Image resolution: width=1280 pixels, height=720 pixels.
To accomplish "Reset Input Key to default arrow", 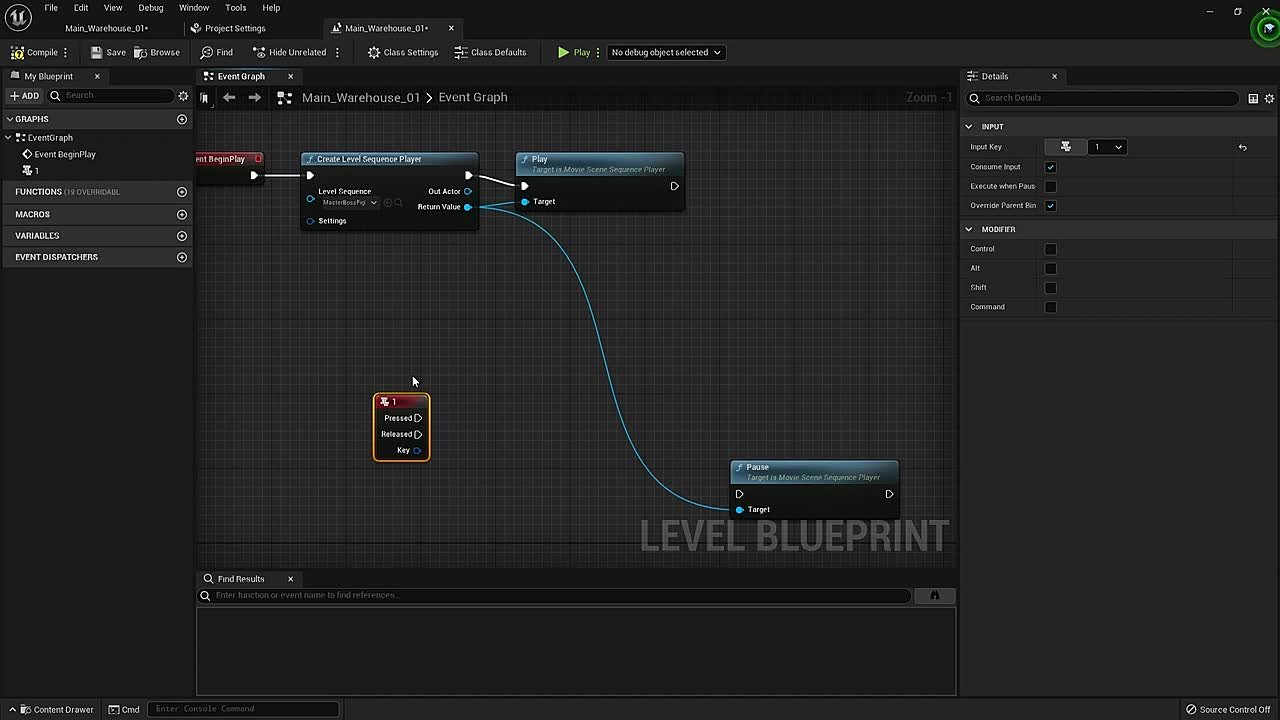I will pos(1243,147).
